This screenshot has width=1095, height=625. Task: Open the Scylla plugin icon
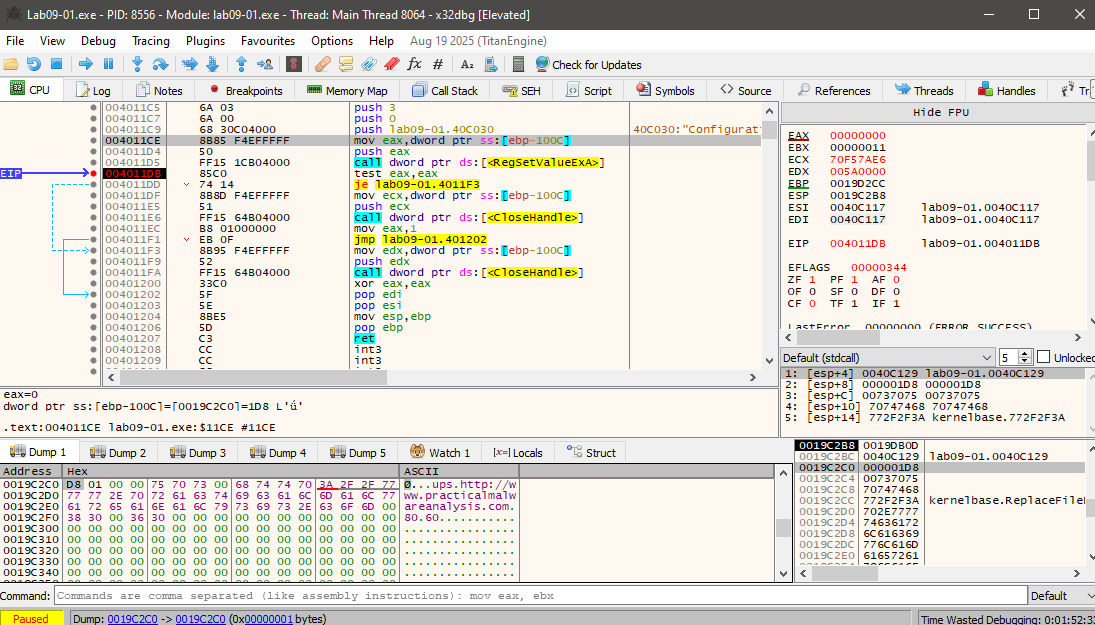point(294,64)
